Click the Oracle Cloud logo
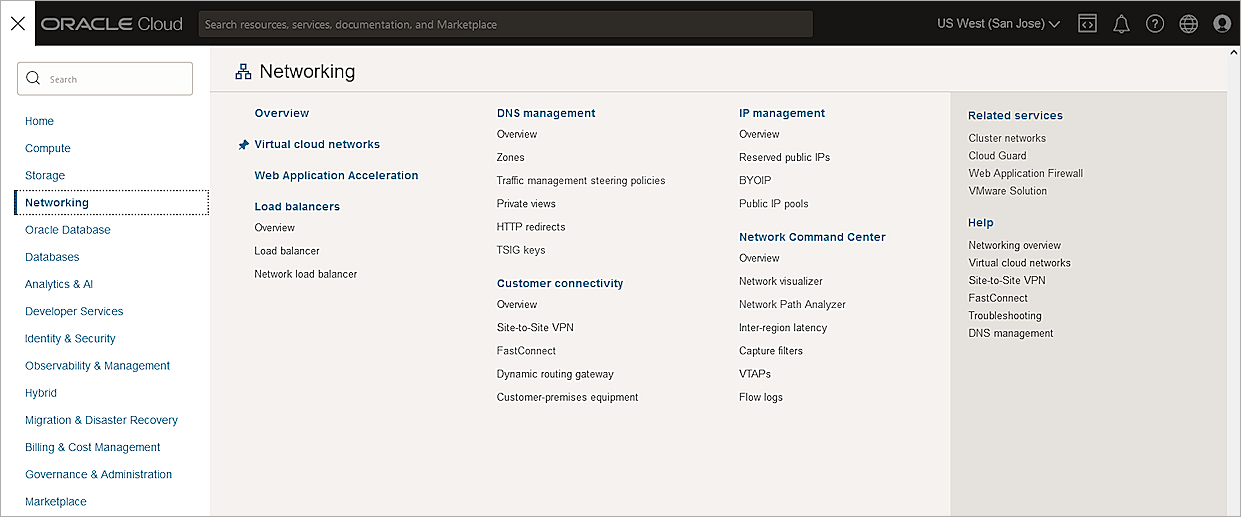 tap(112, 23)
